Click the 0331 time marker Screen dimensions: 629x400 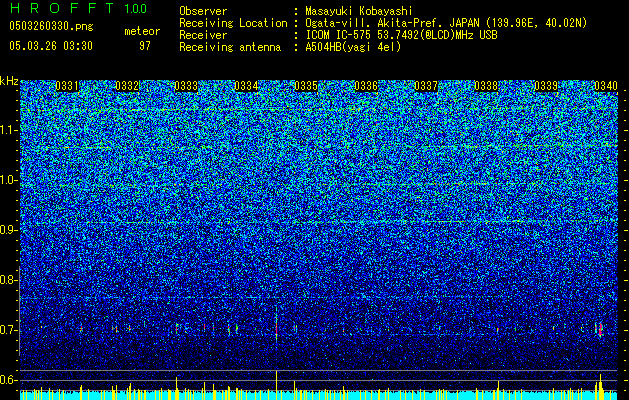coord(67,86)
